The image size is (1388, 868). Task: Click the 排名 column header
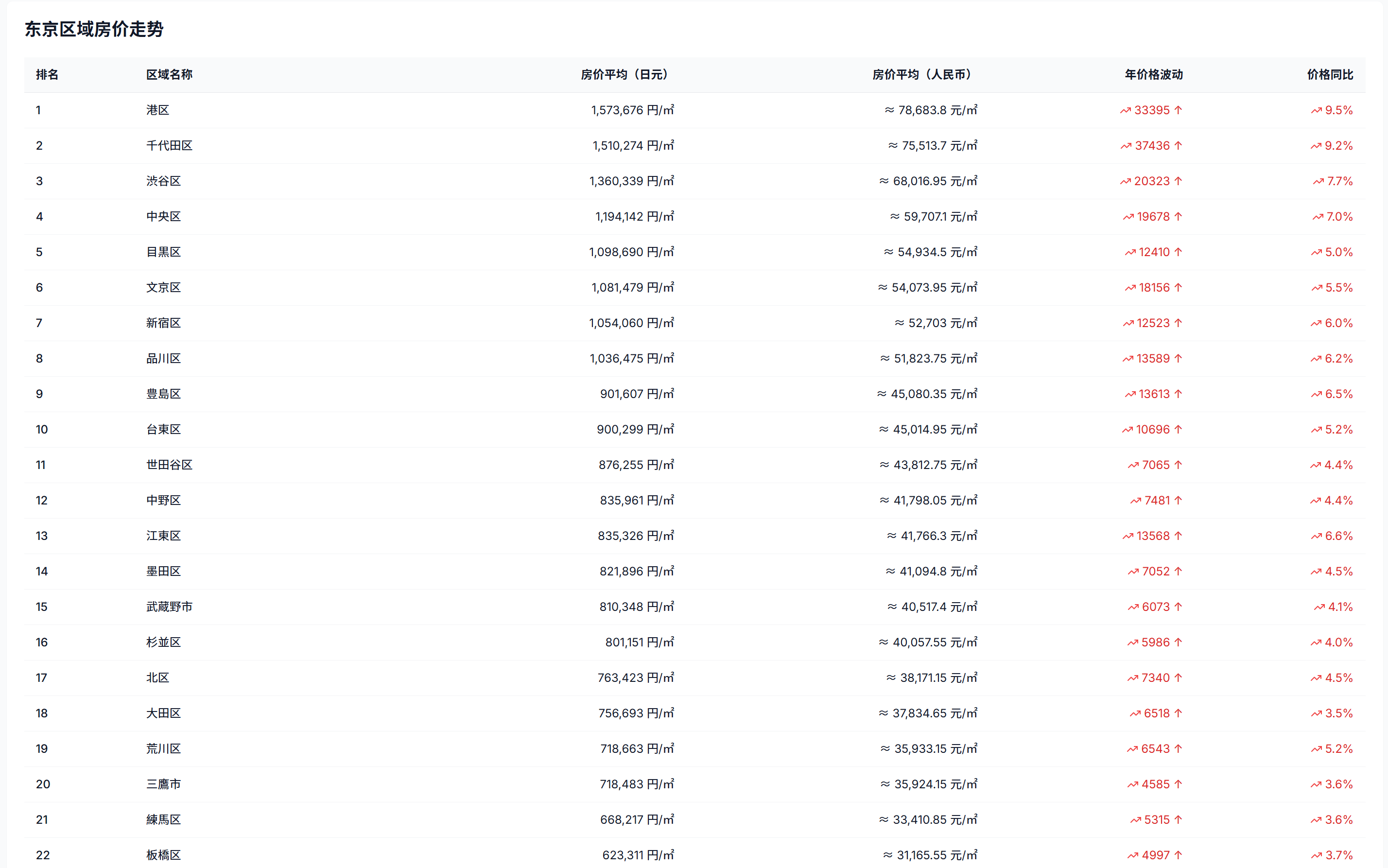tap(47, 75)
